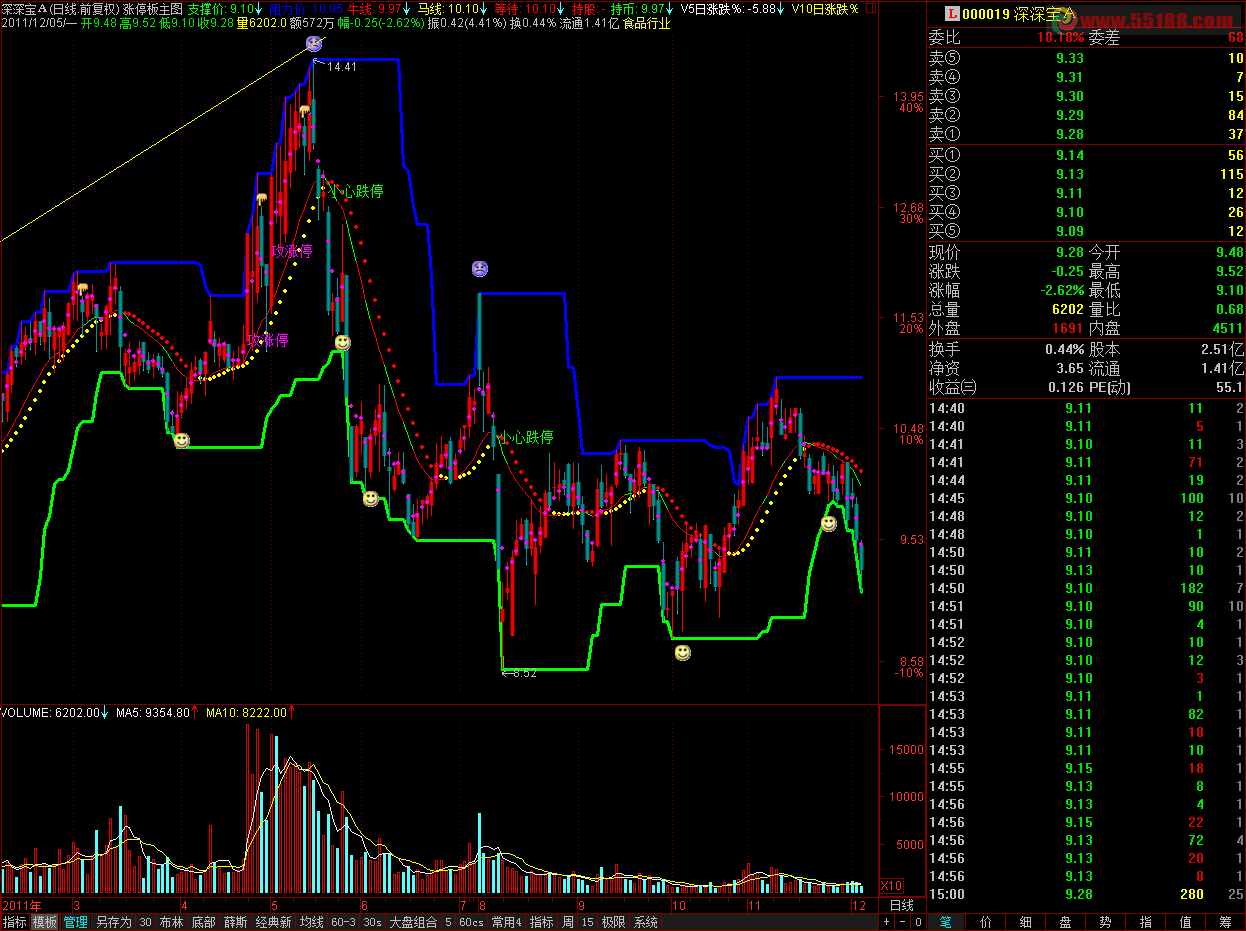This screenshot has width=1246, height=931.
Task: Click the 买⑤ bid row at 9.09
Action: 1086,231
